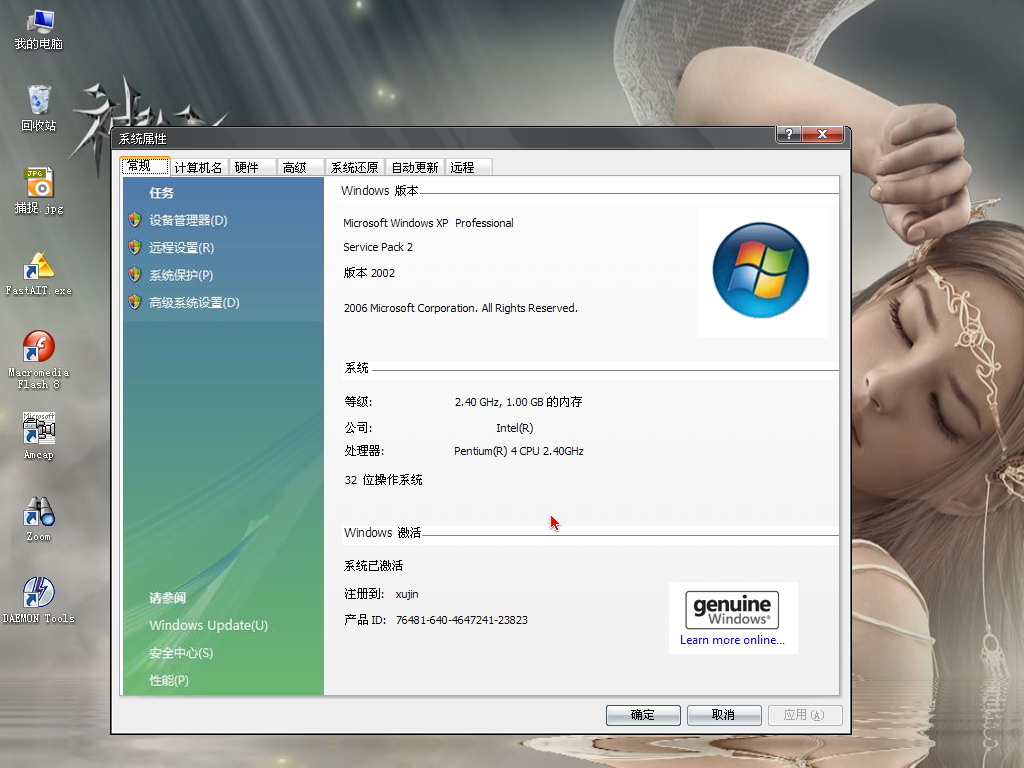Open Windows Update(U) link
1024x768 pixels.
point(208,625)
